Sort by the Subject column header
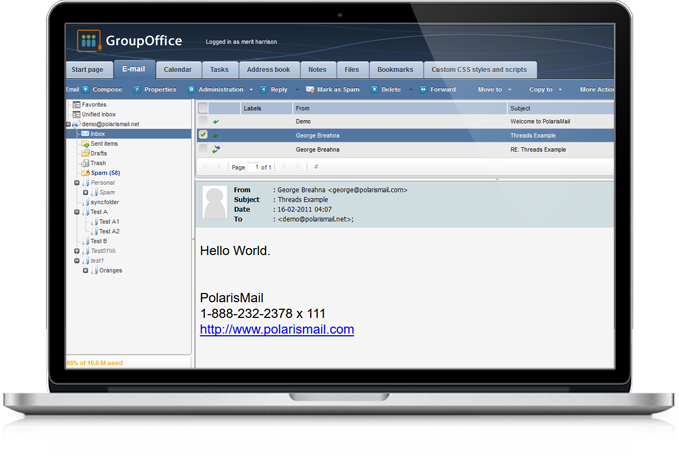 click(x=560, y=108)
